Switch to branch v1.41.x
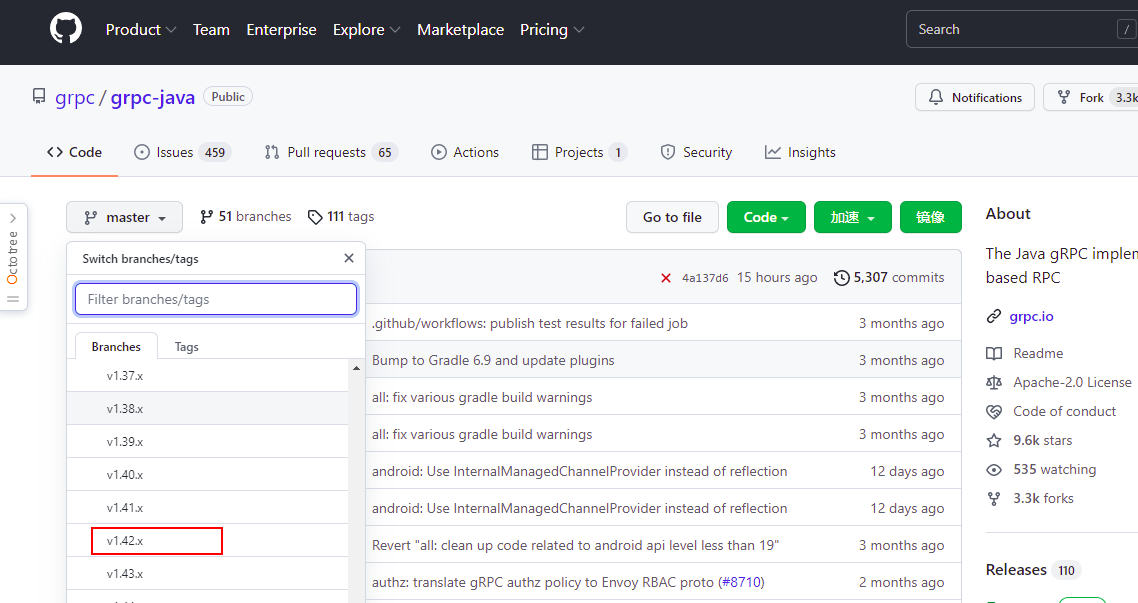Screen dimensions: 1138x603 coord(208,508)
